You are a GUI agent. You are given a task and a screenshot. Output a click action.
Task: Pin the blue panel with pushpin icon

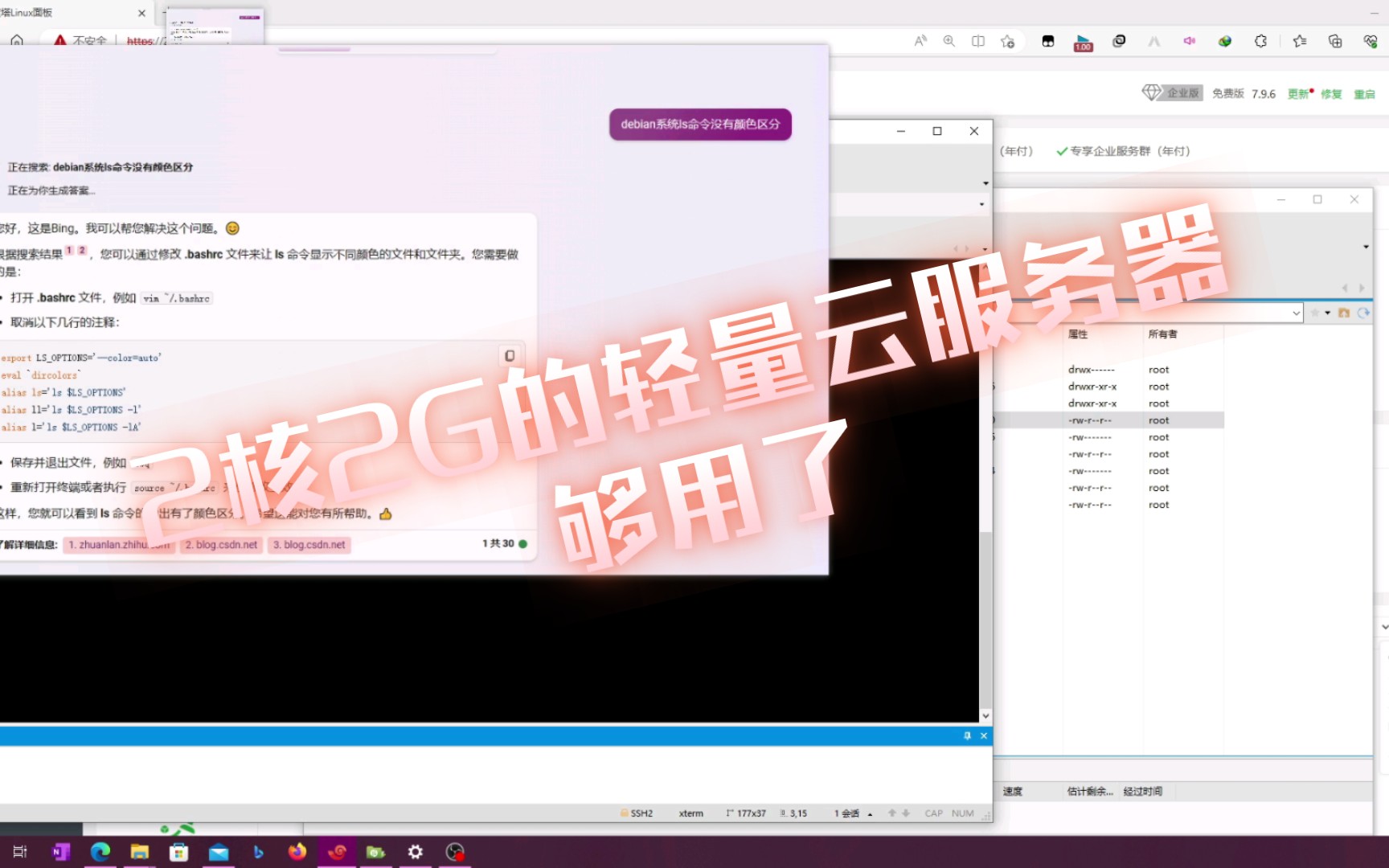pos(967,735)
